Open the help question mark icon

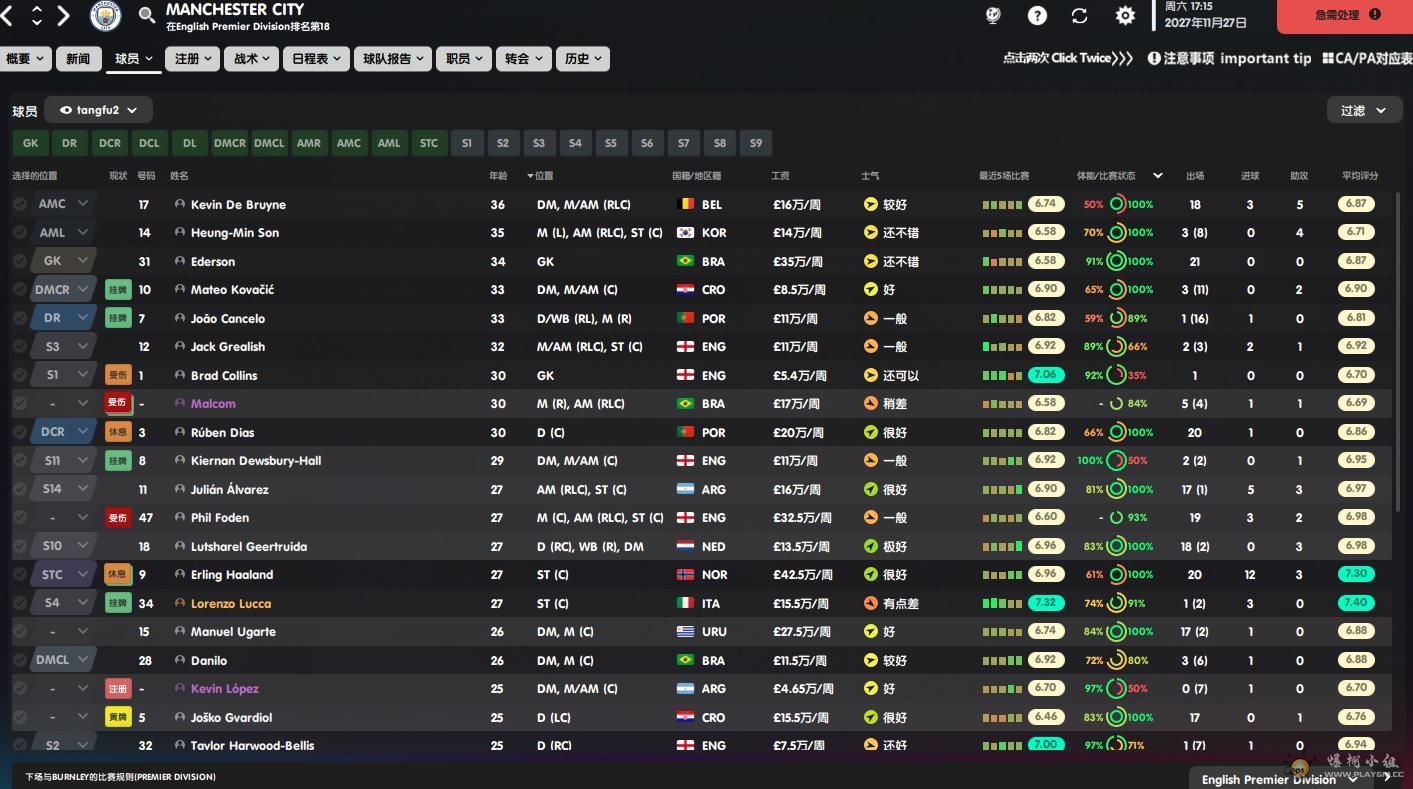[x=1037, y=16]
